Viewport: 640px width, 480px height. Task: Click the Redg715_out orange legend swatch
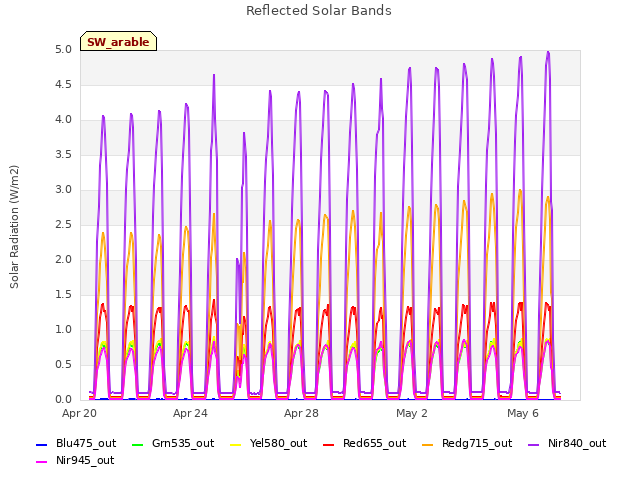427,444
